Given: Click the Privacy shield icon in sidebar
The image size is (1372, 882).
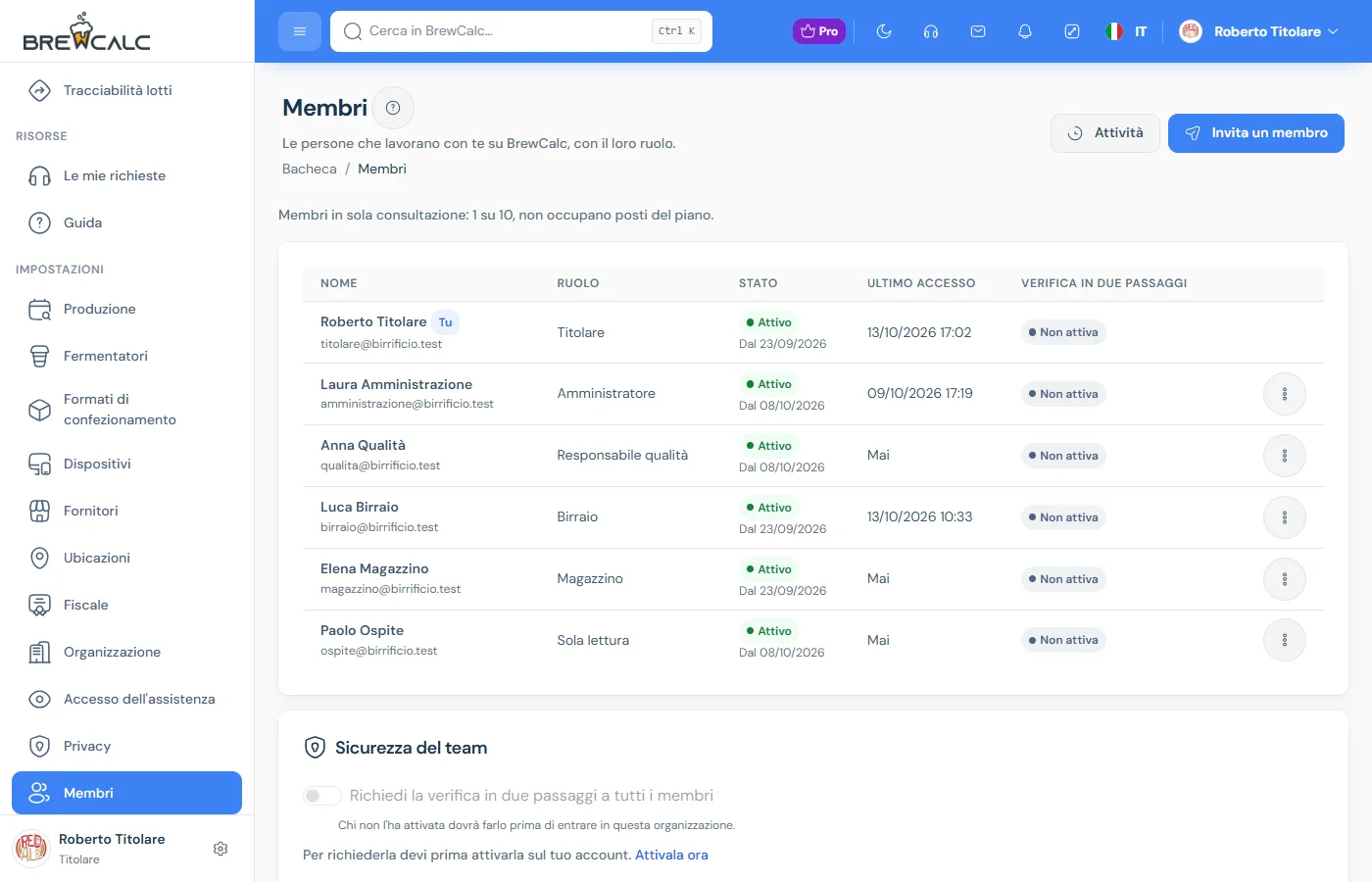Looking at the screenshot, I should pyautogui.click(x=39, y=747).
